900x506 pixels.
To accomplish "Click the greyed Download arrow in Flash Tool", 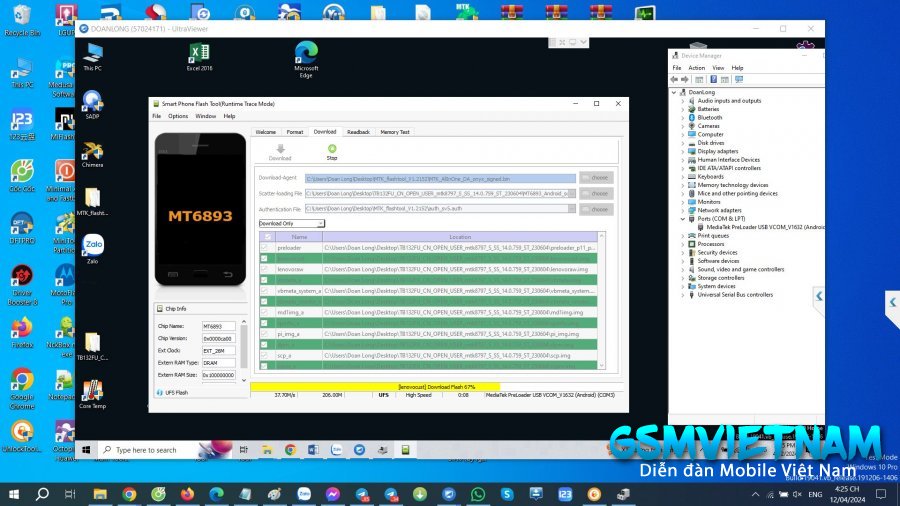I will coord(280,149).
